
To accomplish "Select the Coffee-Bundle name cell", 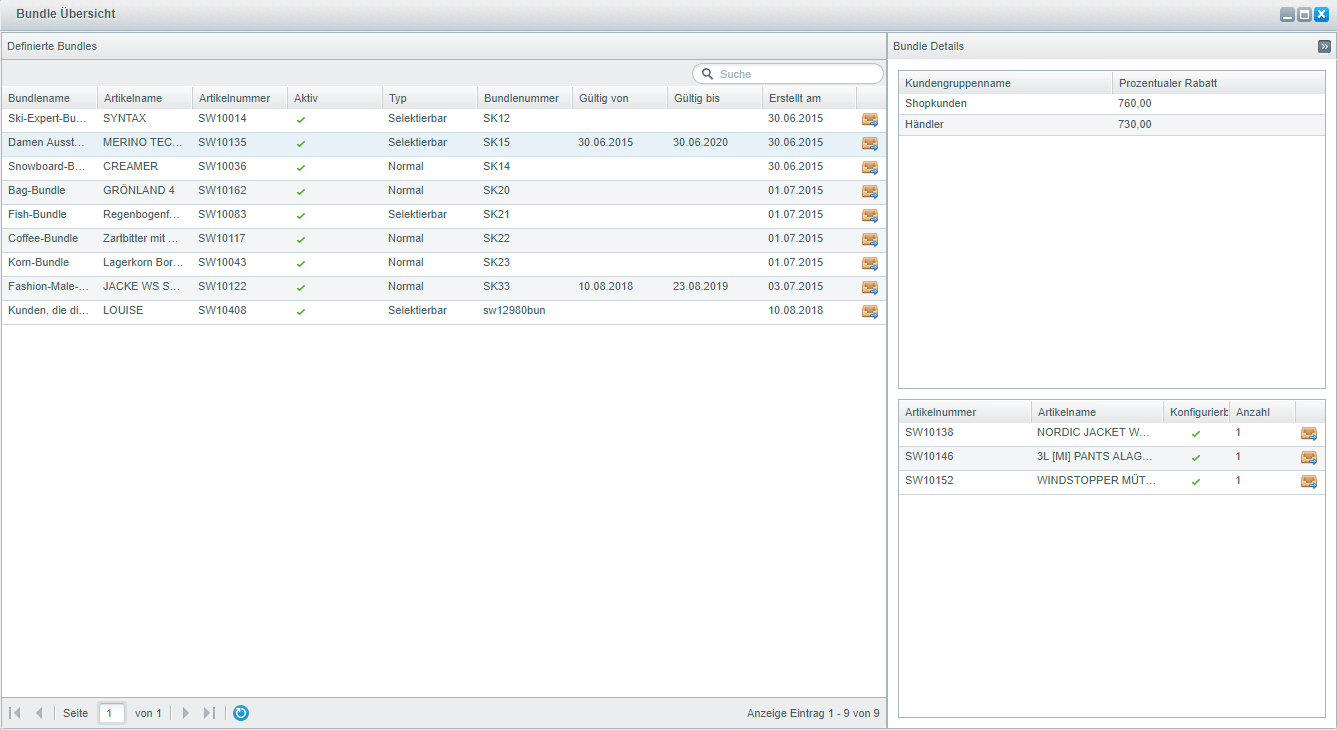I will point(49,238).
